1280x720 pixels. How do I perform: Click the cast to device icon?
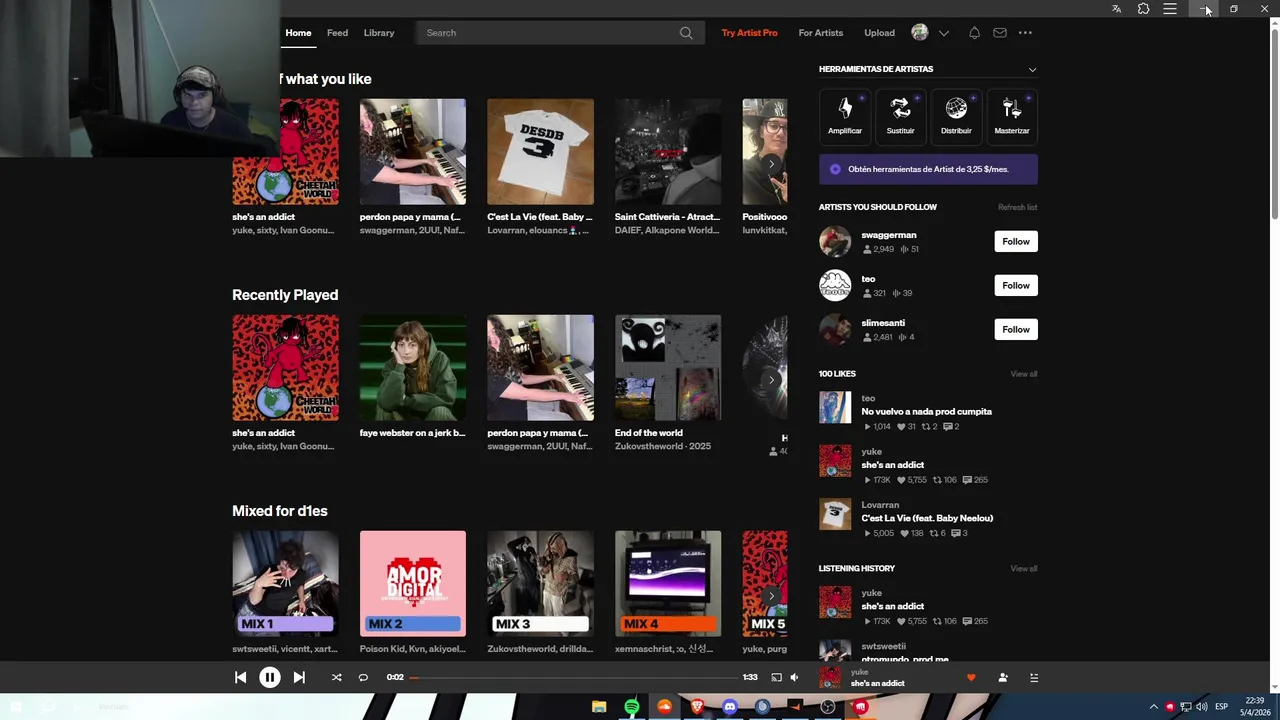point(776,677)
